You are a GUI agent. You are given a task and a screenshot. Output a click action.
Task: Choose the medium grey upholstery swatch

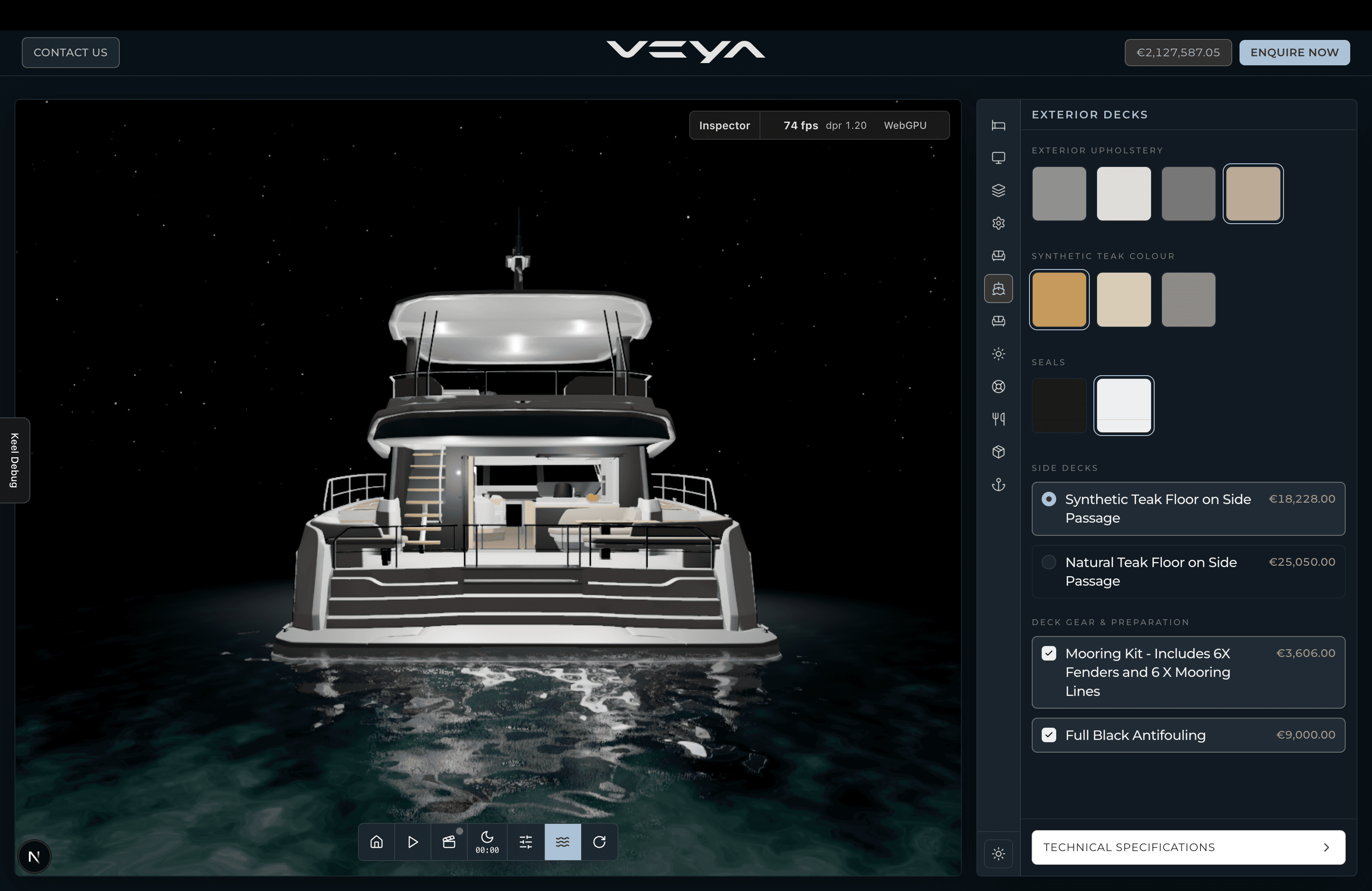pos(1059,194)
